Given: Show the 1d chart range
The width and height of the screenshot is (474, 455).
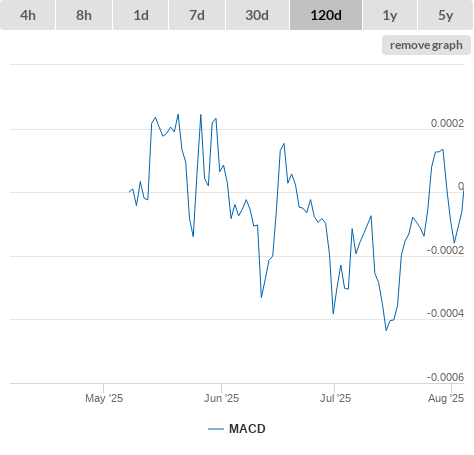Looking at the screenshot, I should coord(141,15).
